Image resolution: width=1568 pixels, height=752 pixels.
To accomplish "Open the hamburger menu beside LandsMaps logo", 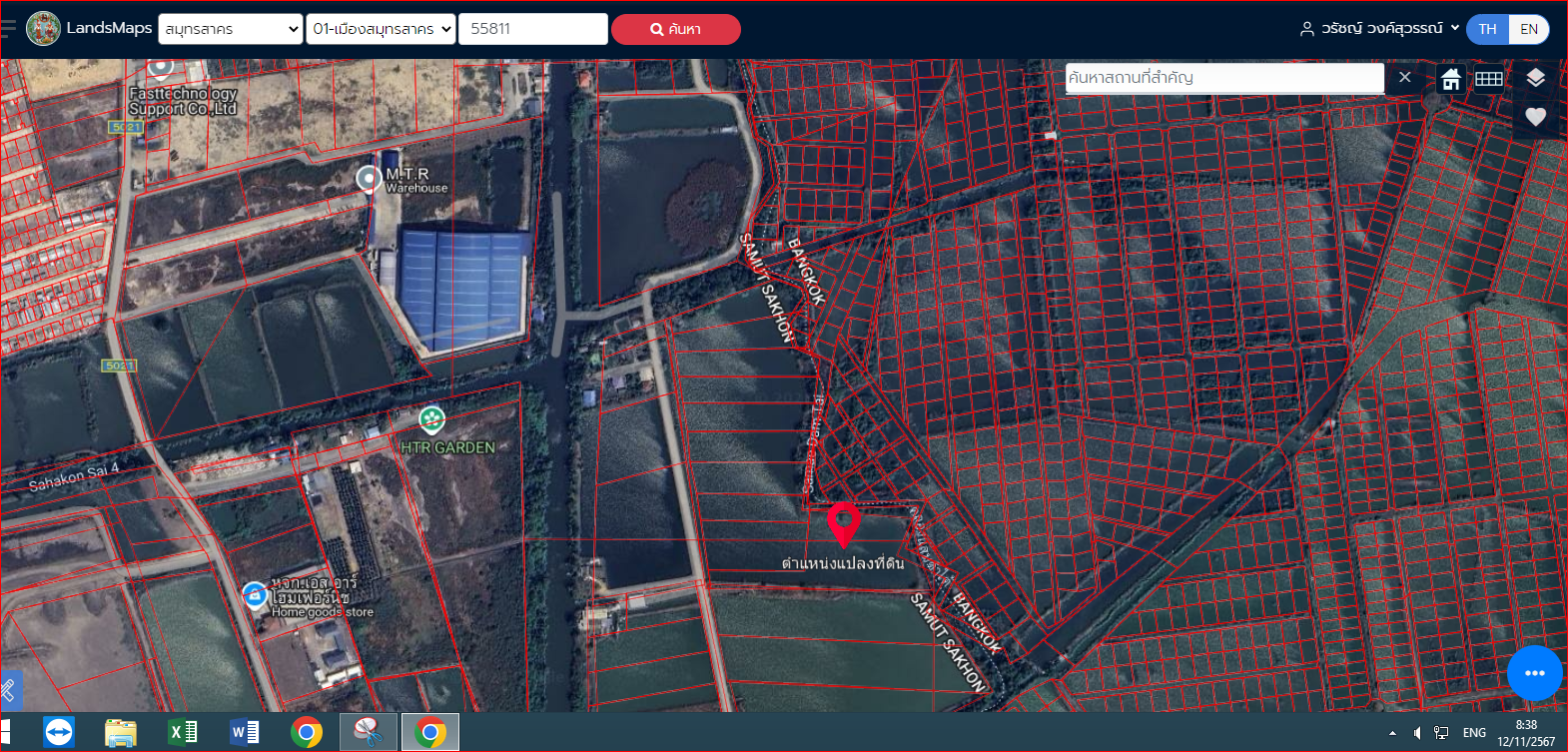I will [x=9, y=28].
